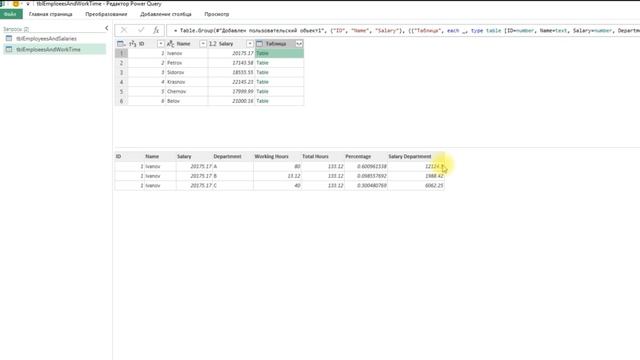Select salary cell 21000.16

click(231, 101)
